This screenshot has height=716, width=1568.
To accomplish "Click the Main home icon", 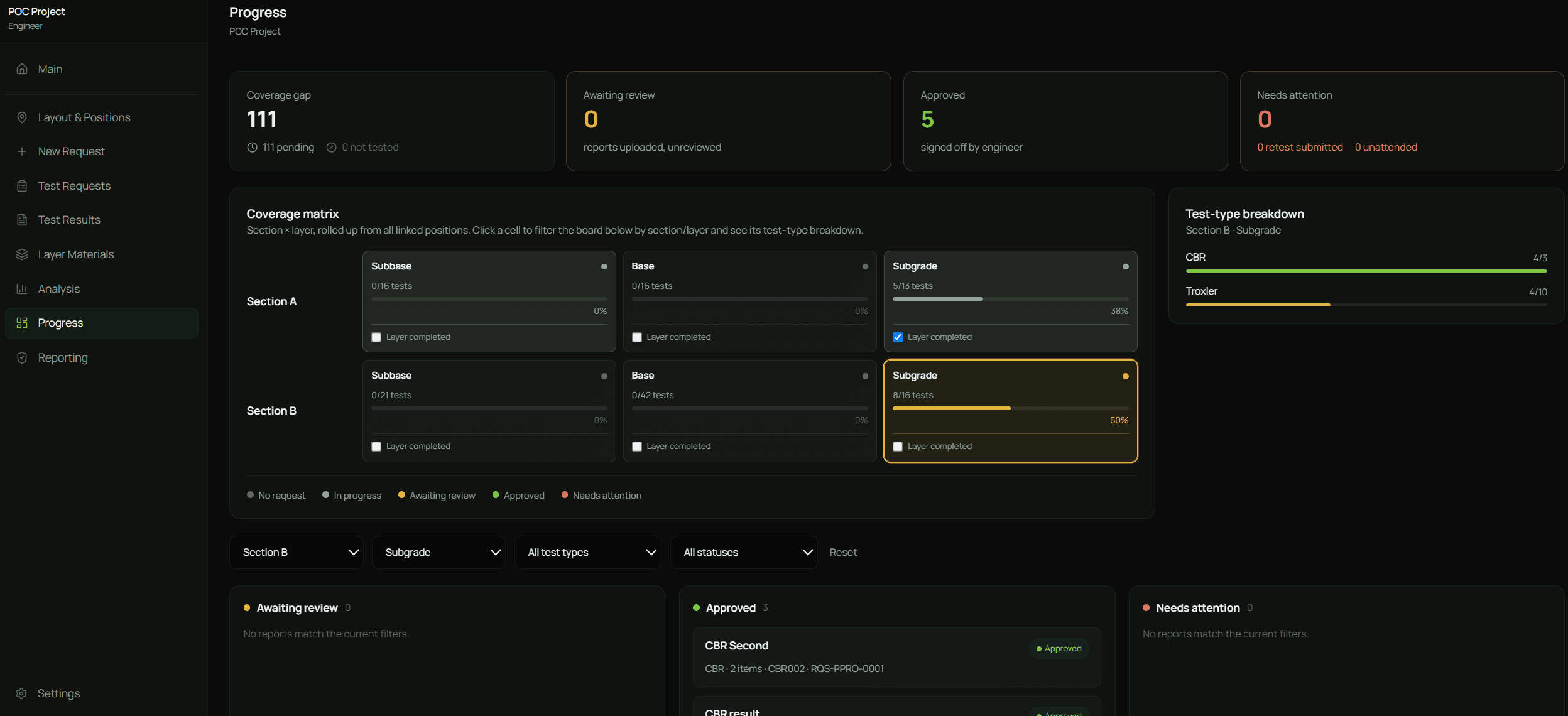I will 22,69.
